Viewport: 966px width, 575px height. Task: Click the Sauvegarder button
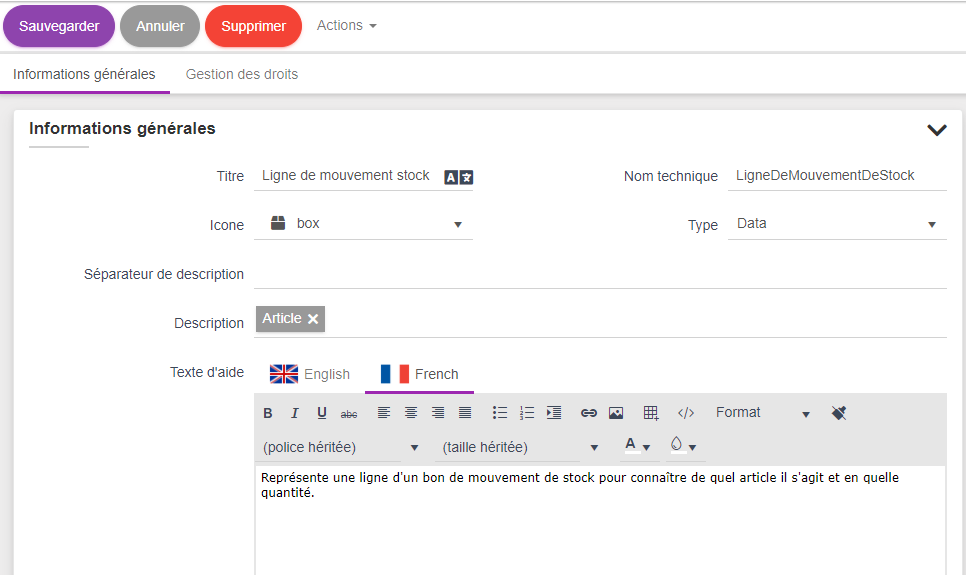tap(59, 26)
